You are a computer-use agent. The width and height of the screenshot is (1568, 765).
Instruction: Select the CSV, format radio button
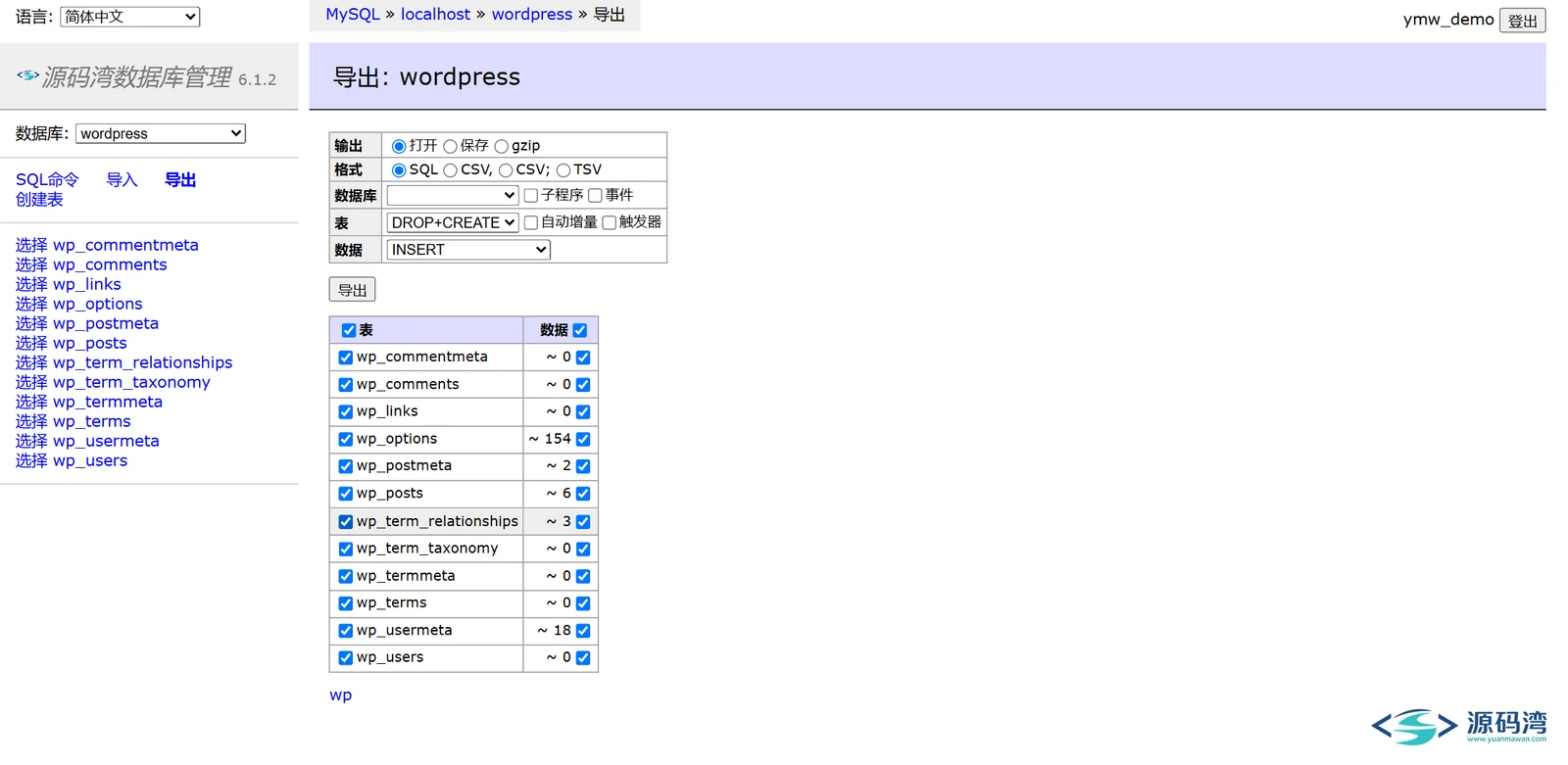(x=450, y=170)
